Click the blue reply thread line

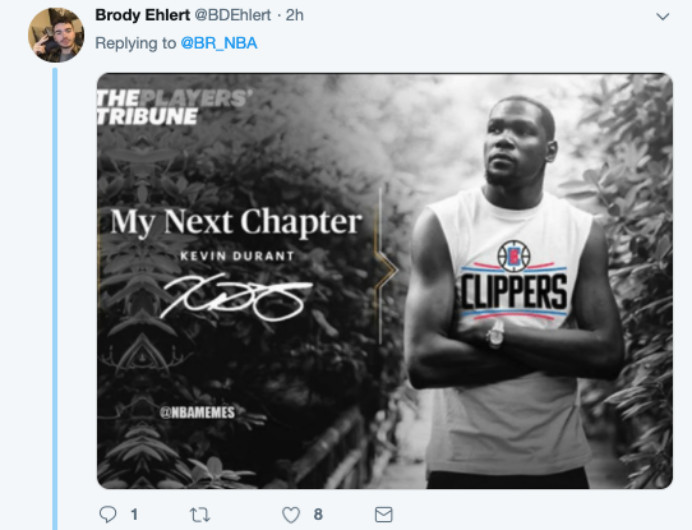[56, 300]
